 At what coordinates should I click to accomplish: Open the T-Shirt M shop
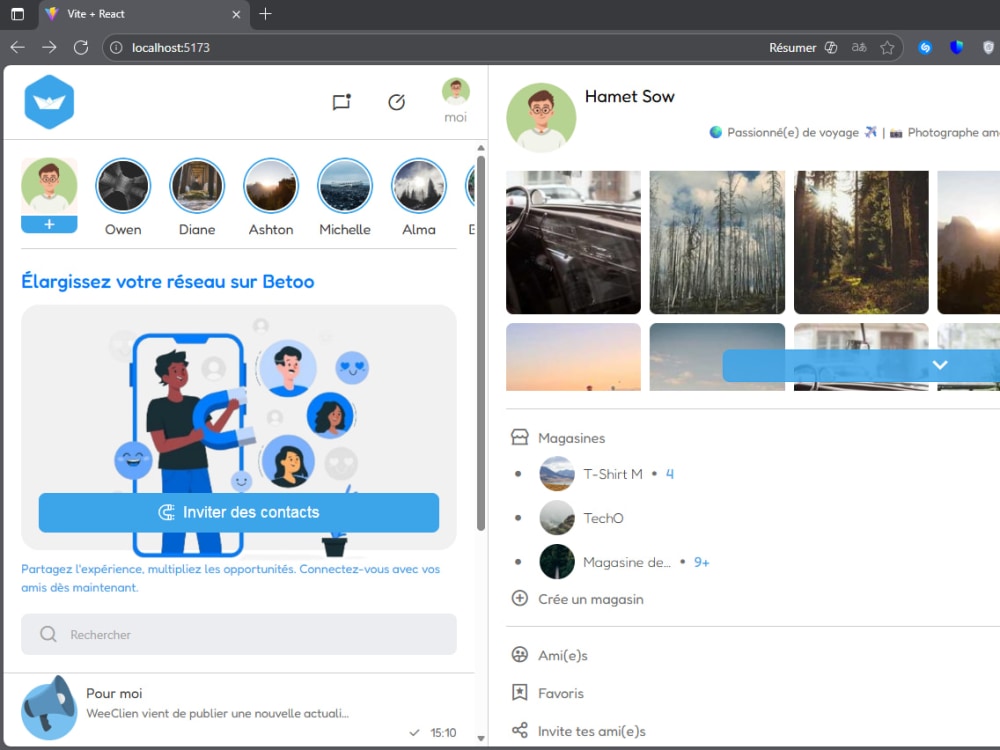pos(613,474)
